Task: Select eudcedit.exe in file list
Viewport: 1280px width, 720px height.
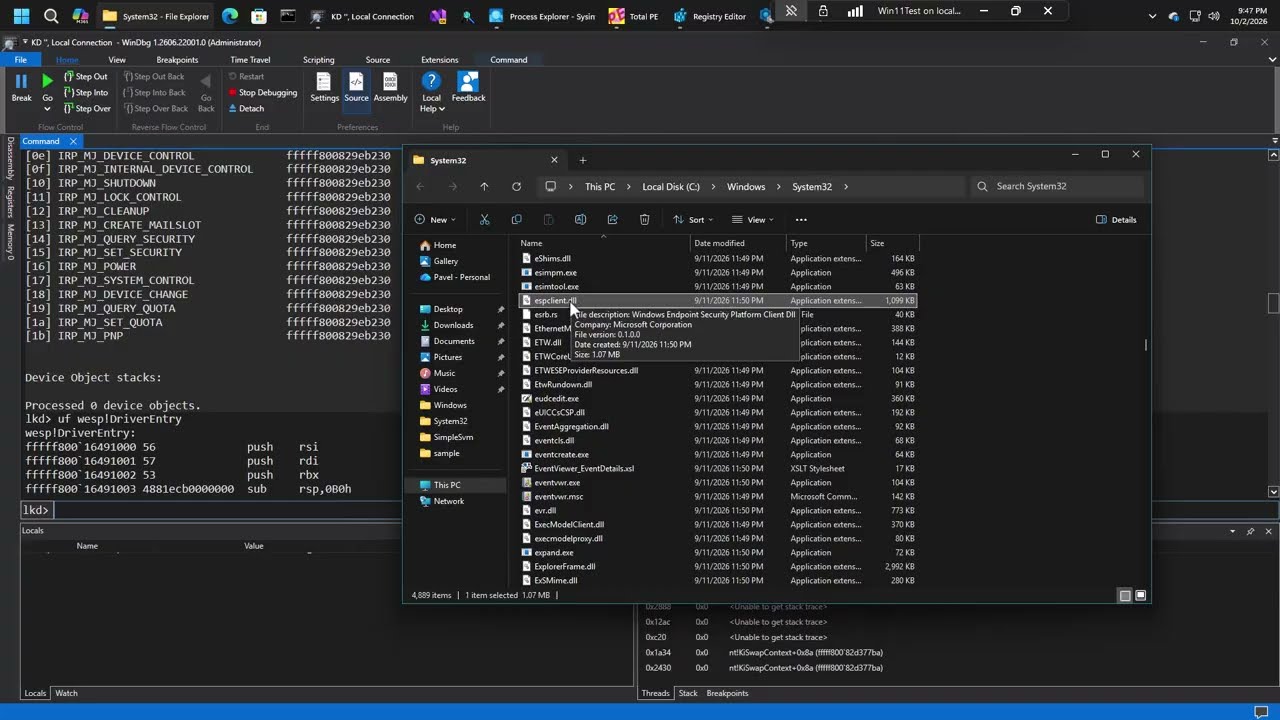Action: point(556,398)
